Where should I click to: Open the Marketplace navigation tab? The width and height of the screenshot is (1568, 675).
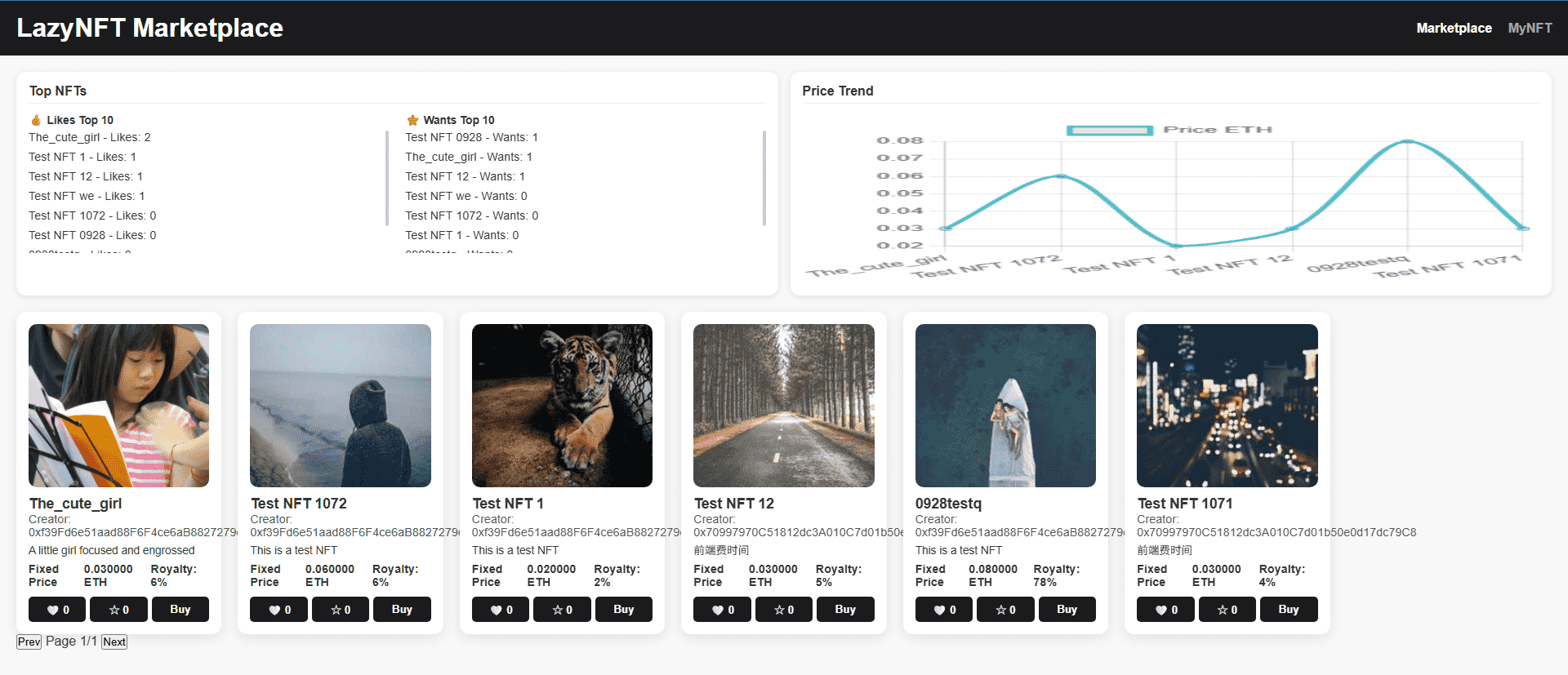(1453, 28)
